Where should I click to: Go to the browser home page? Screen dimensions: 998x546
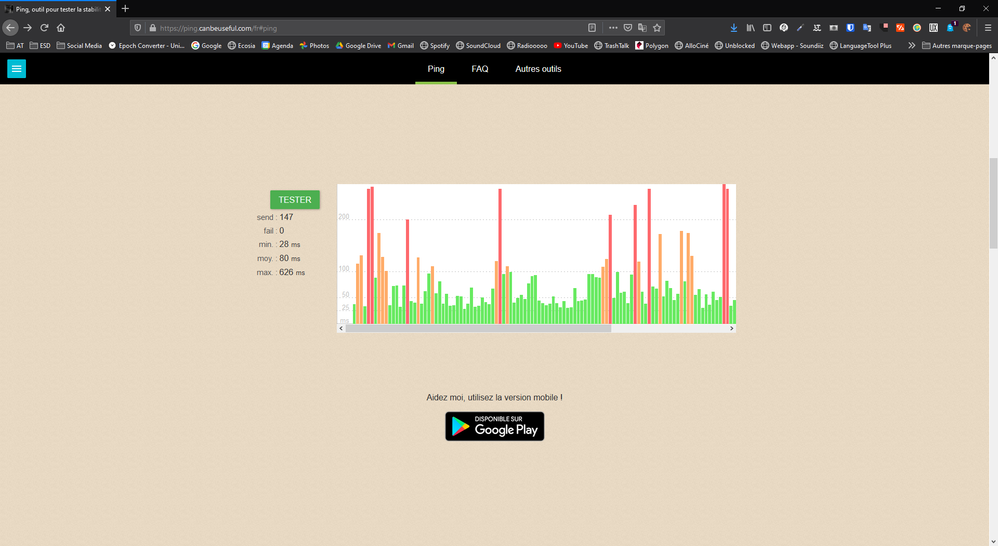[61, 28]
